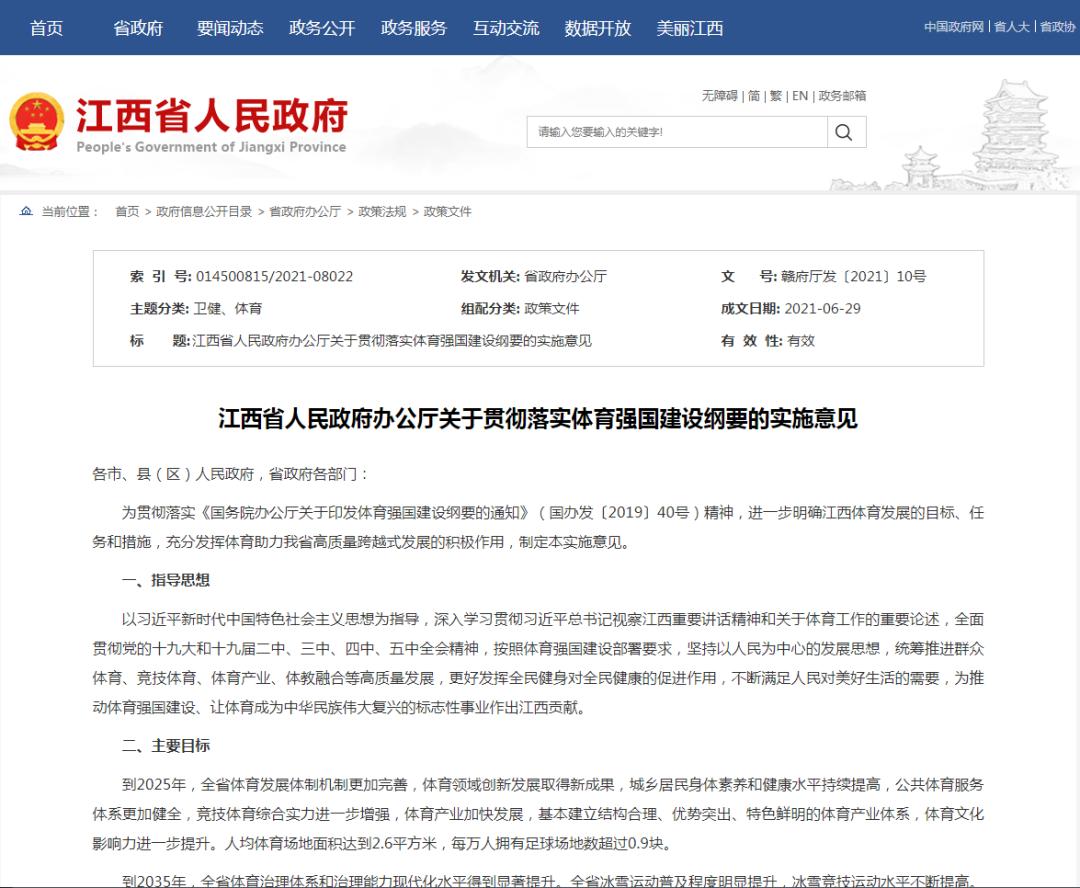Go to 要闻动态 in the top navigation
The image size is (1080, 888).
coord(230,28)
